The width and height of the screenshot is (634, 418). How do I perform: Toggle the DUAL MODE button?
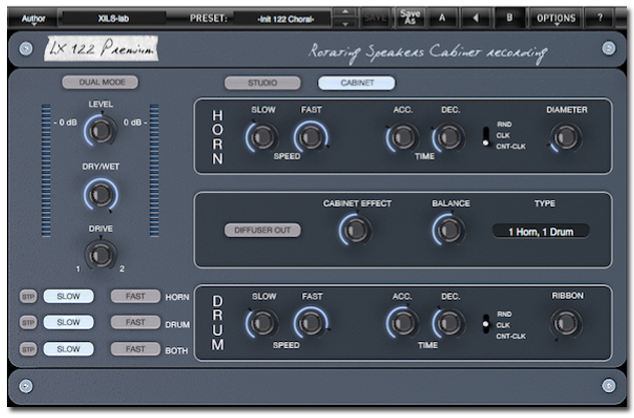100,82
